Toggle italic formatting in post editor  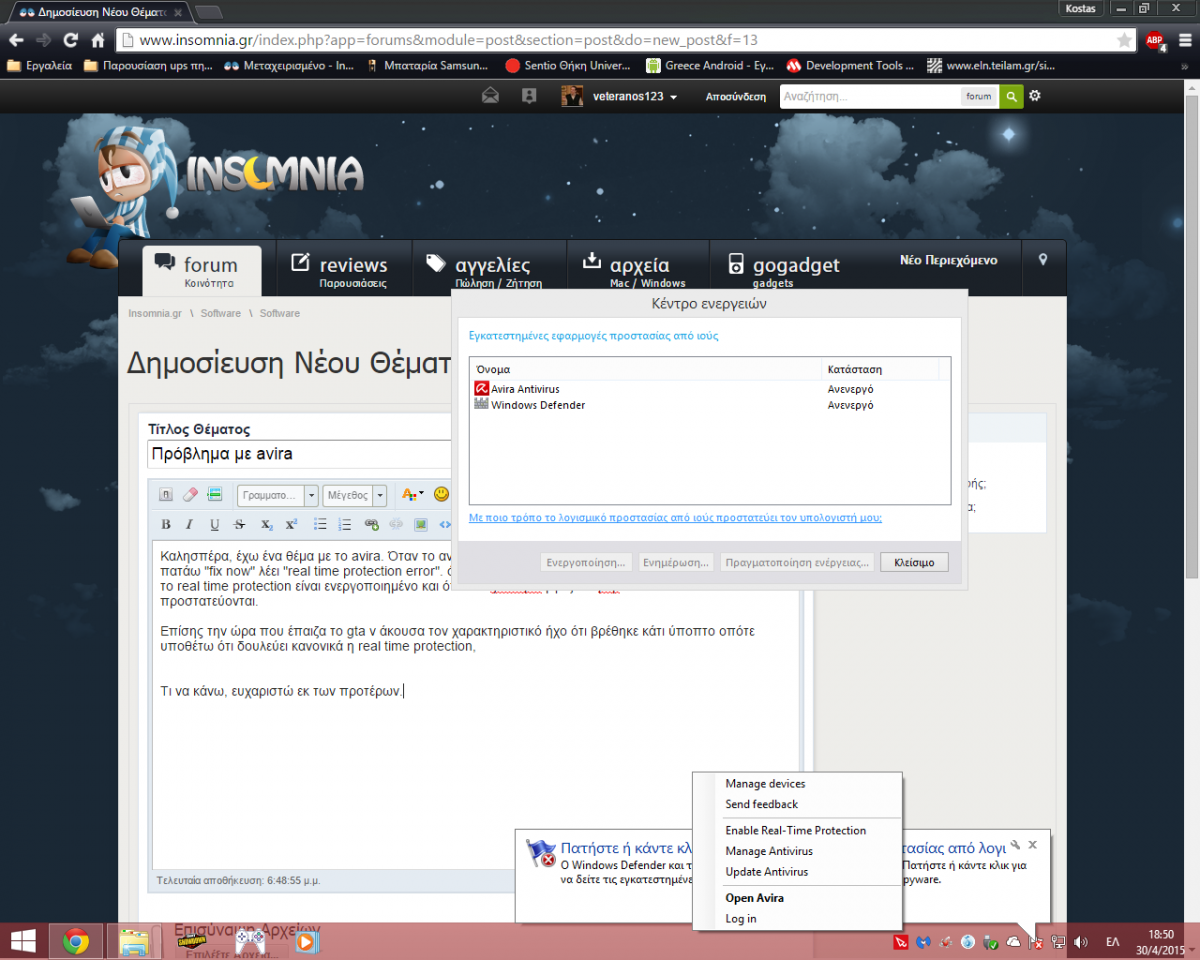[x=190, y=524]
